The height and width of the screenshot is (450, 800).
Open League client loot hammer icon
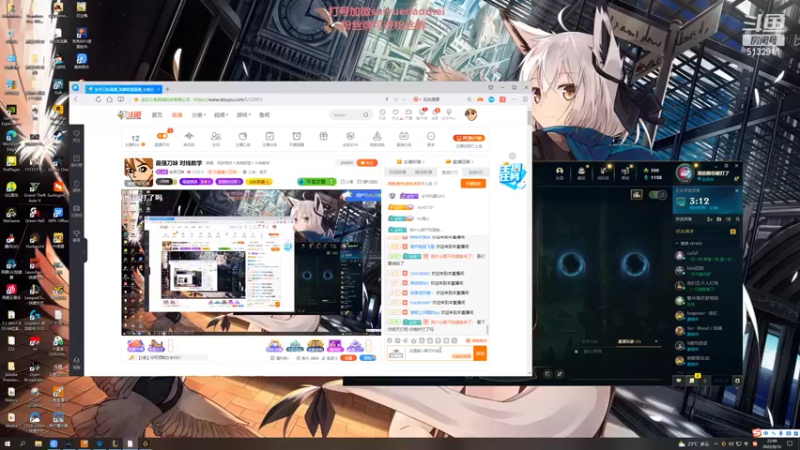[x=603, y=172]
